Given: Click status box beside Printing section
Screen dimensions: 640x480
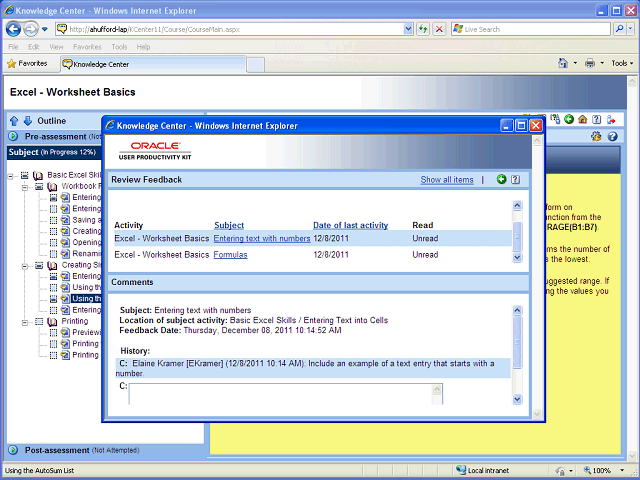Looking at the screenshot, I should [39, 322].
